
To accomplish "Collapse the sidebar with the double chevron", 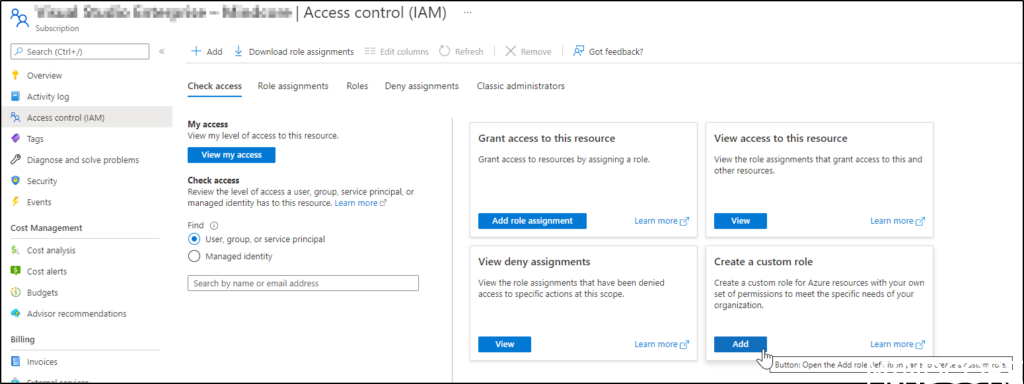I will coord(162,52).
